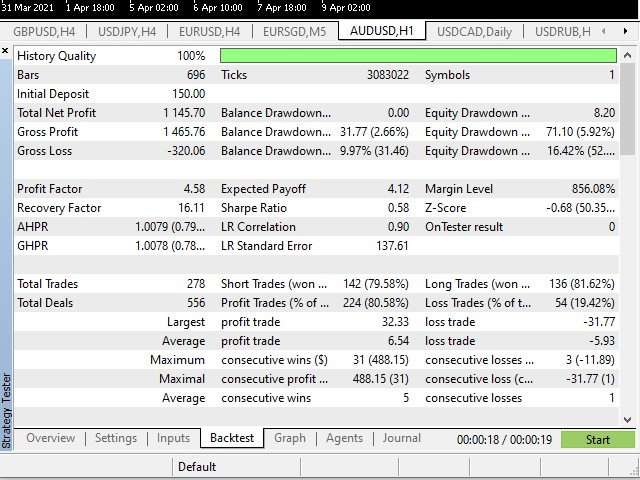
Task: Open the Agents tab
Action: pos(344,438)
